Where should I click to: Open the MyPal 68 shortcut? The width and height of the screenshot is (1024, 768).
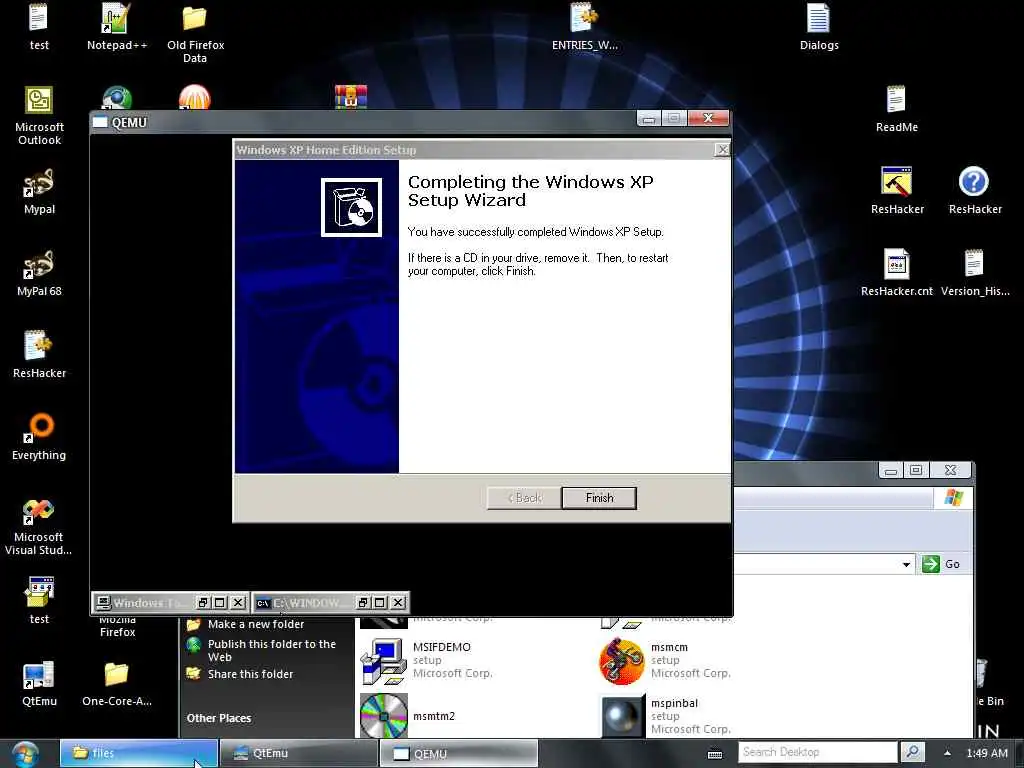click(x=39, y=273)
